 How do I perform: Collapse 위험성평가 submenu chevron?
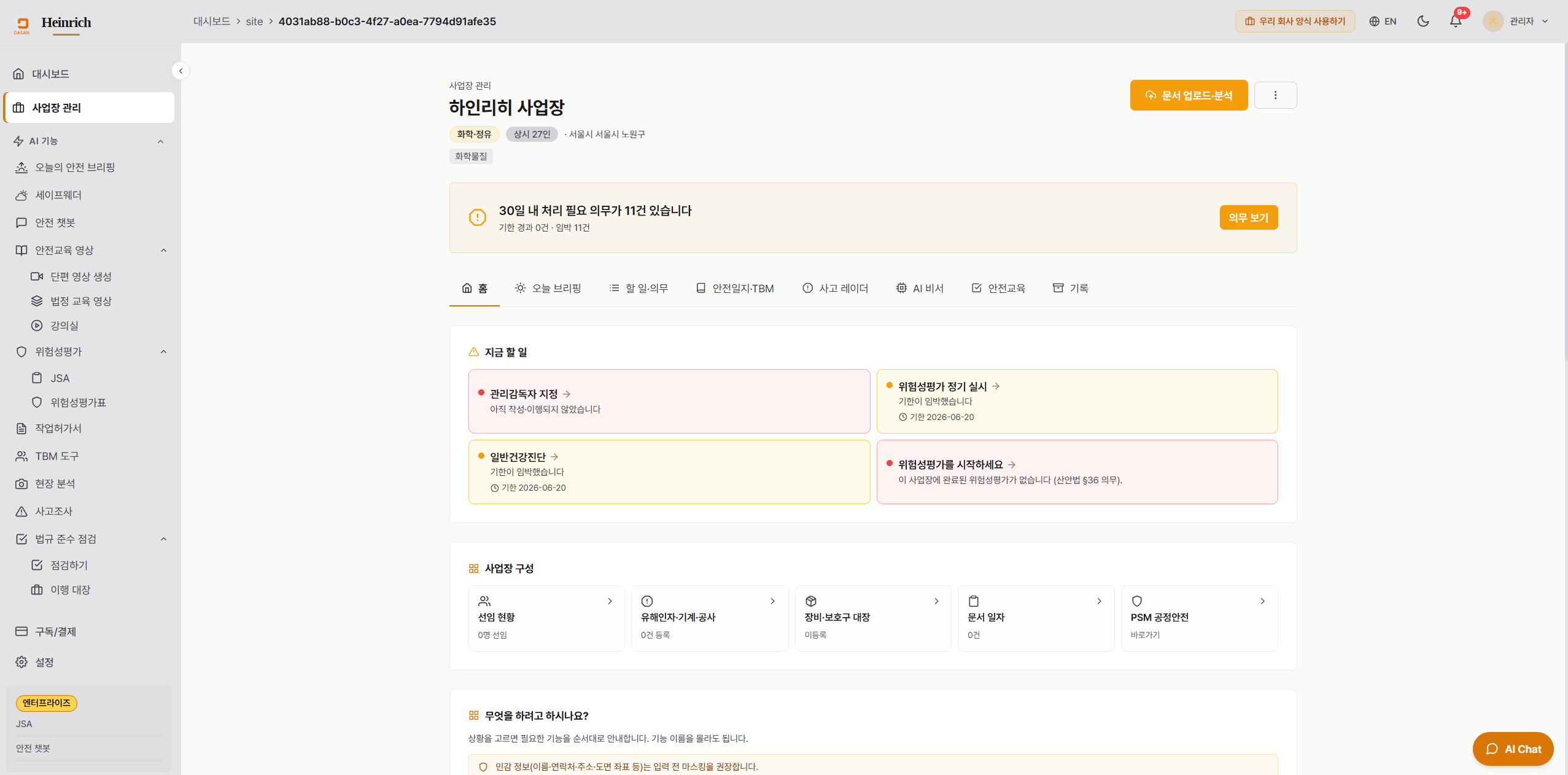click(163, 351)
